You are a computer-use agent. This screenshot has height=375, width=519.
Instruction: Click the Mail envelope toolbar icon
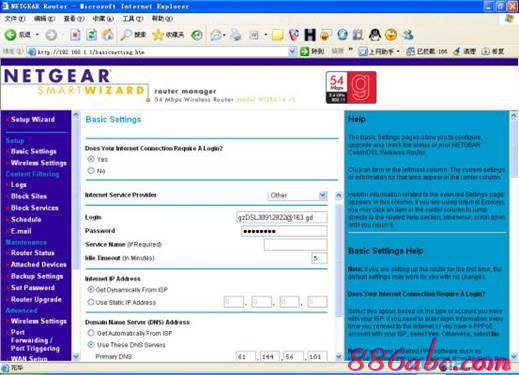click(x=216, y=35)
